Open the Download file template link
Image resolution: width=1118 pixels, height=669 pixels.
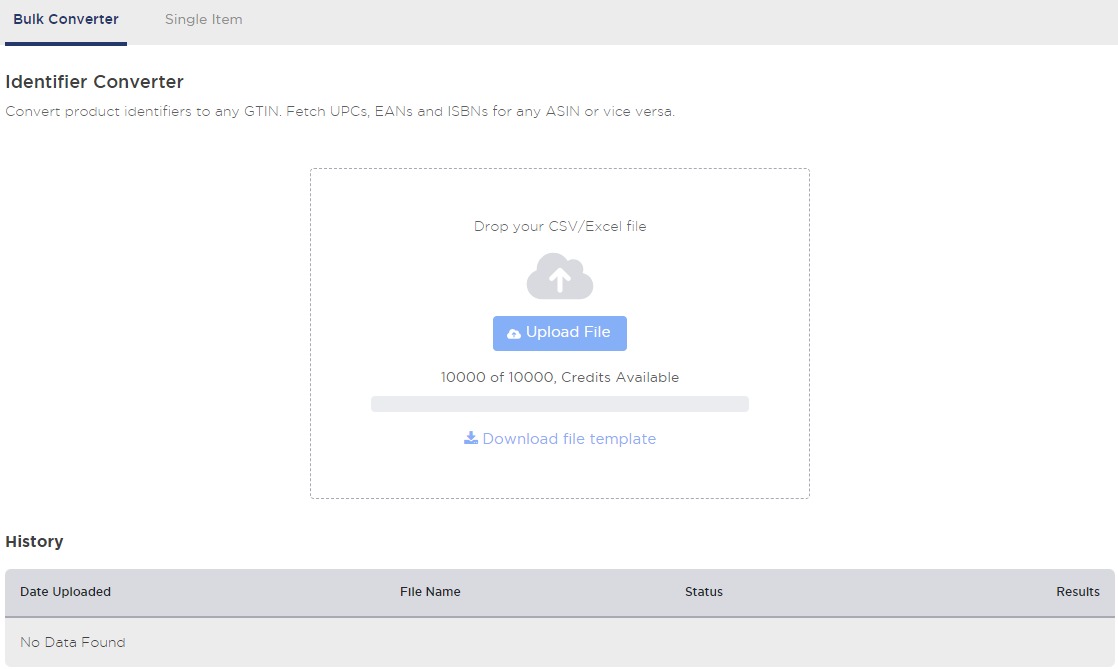568,438
